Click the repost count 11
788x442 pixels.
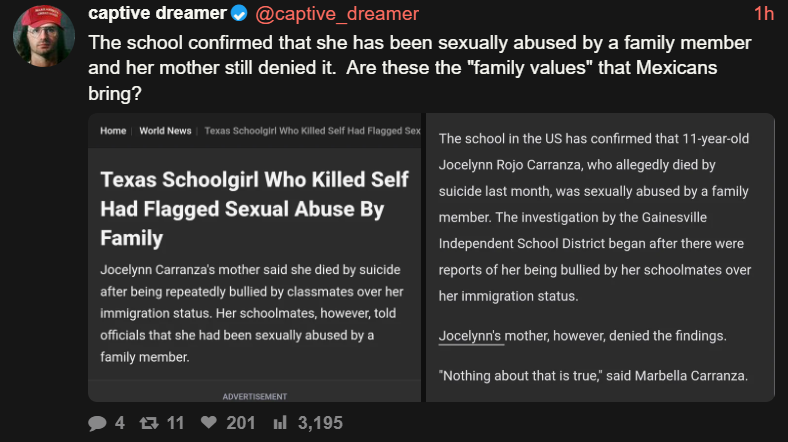[175, 423]
